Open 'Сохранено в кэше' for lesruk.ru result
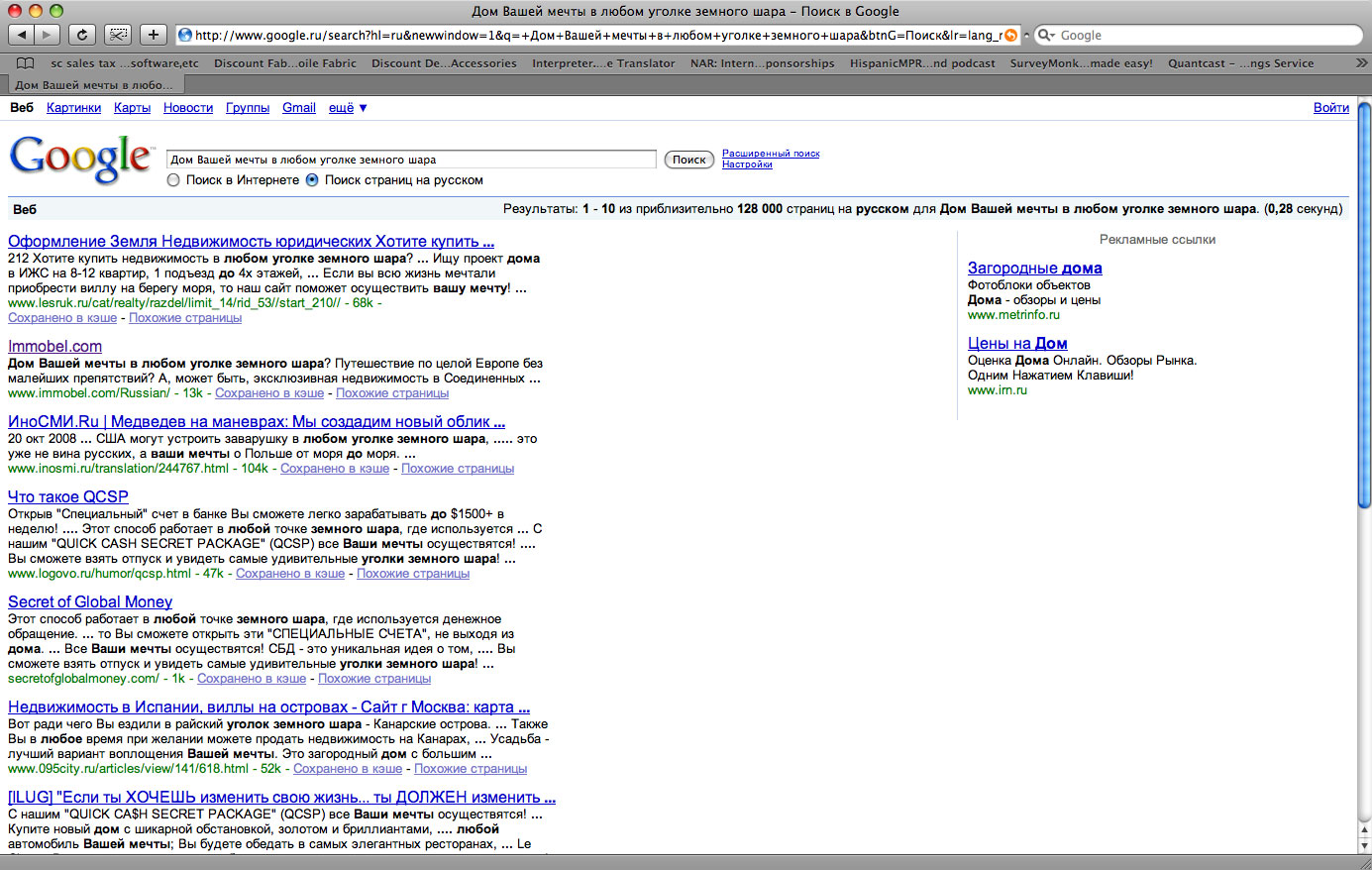 pos(62,318)
